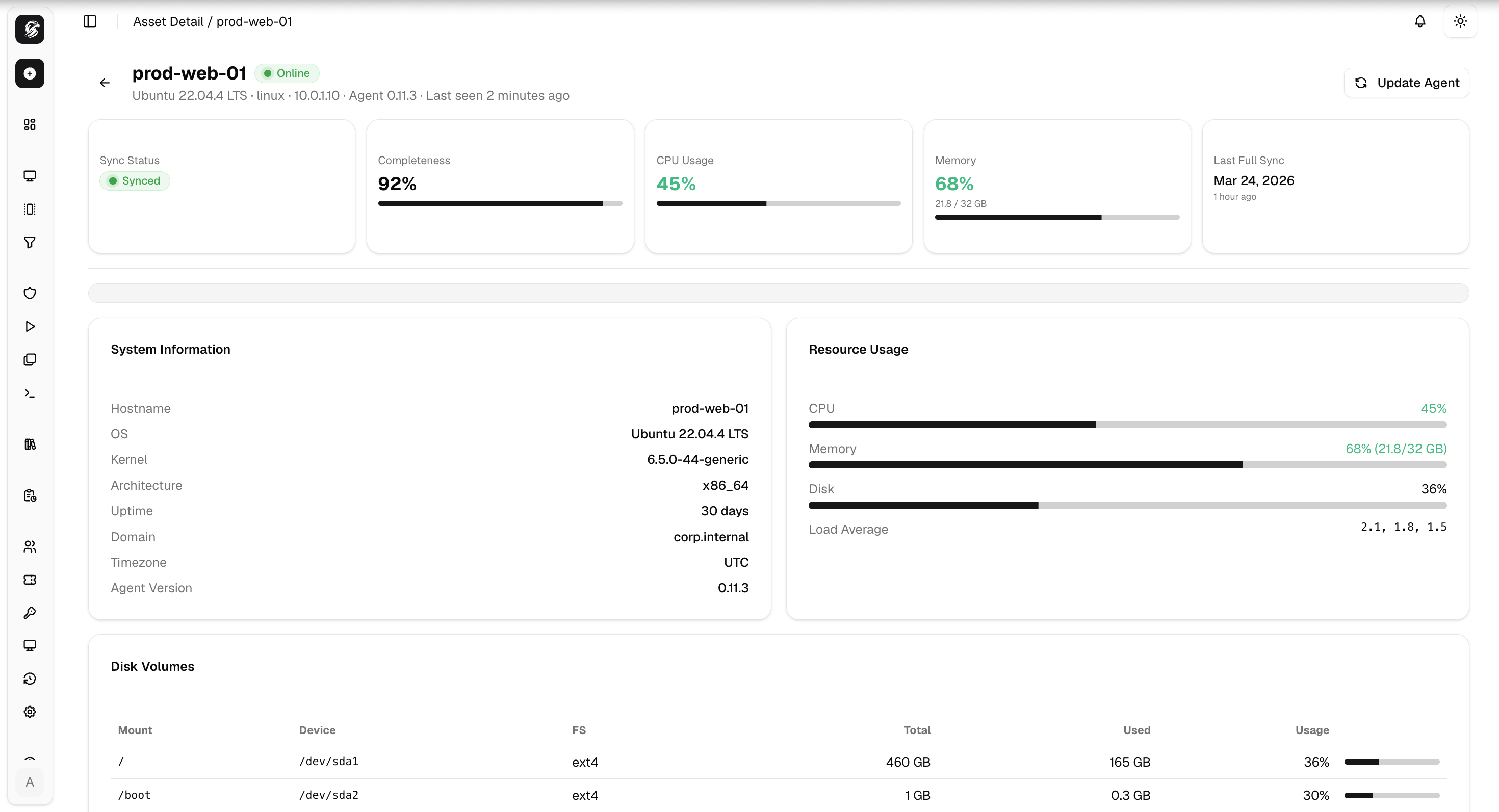Viewport: 1499px width, 812px height.
Task: Click the notifications bell icon
Action: [x=1420, y=21]
